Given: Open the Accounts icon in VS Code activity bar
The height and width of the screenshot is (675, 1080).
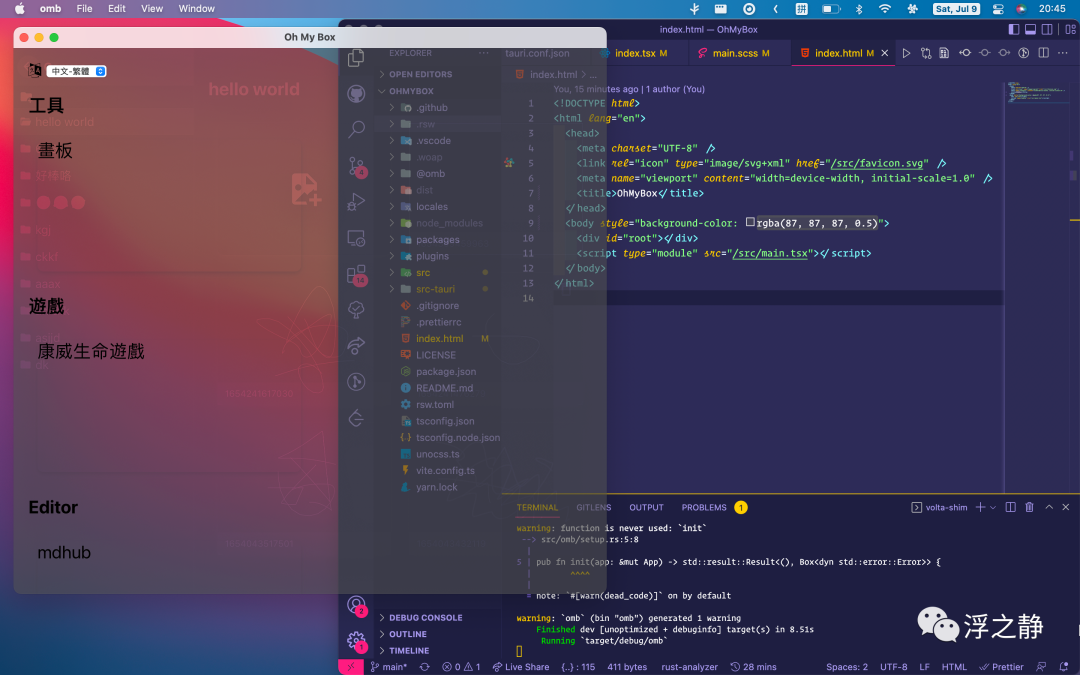Looking at the screenshot, I should click(356, 605).
